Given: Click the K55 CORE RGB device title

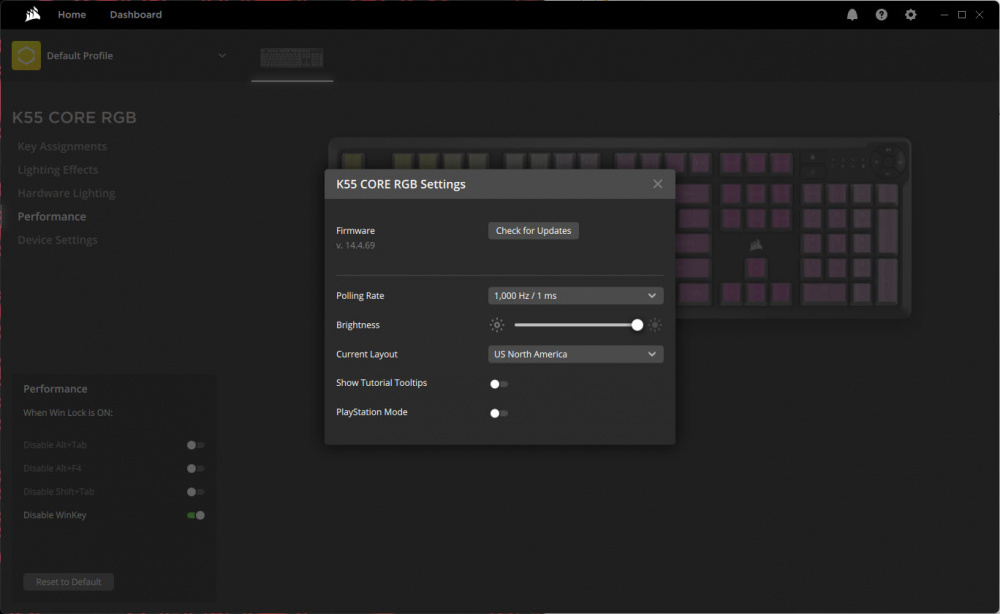Looking at the screenshot, I should (74, 117).
